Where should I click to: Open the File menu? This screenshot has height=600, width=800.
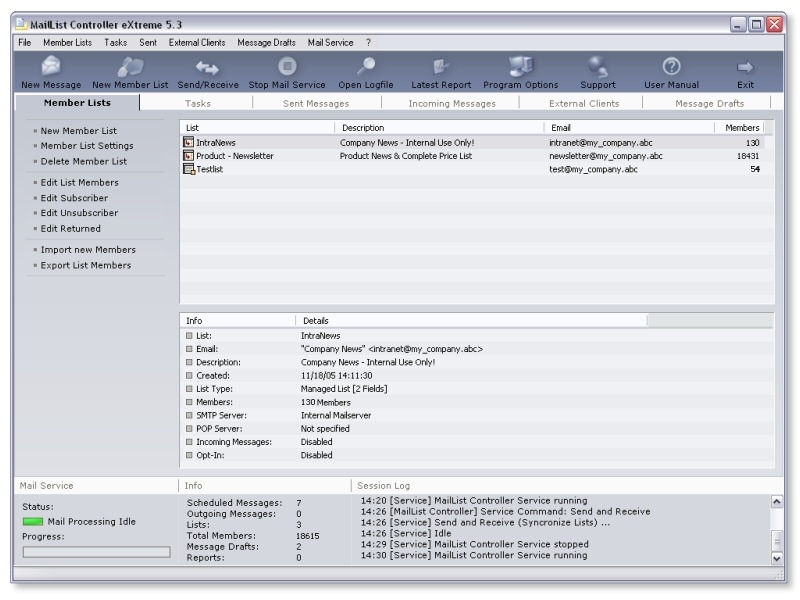click(24, 42)
